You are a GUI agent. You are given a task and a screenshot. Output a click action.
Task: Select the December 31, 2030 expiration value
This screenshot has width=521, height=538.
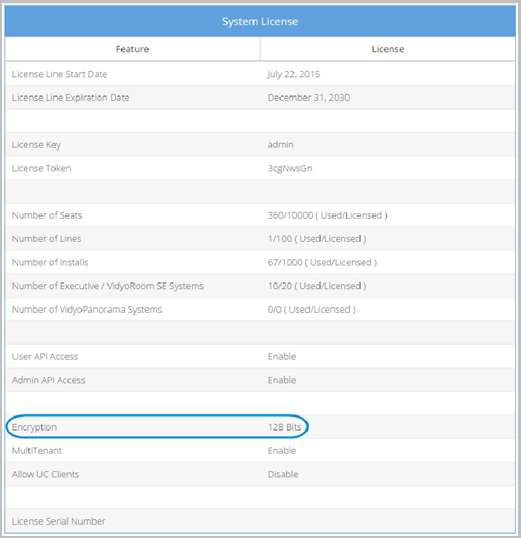(309, 98)
